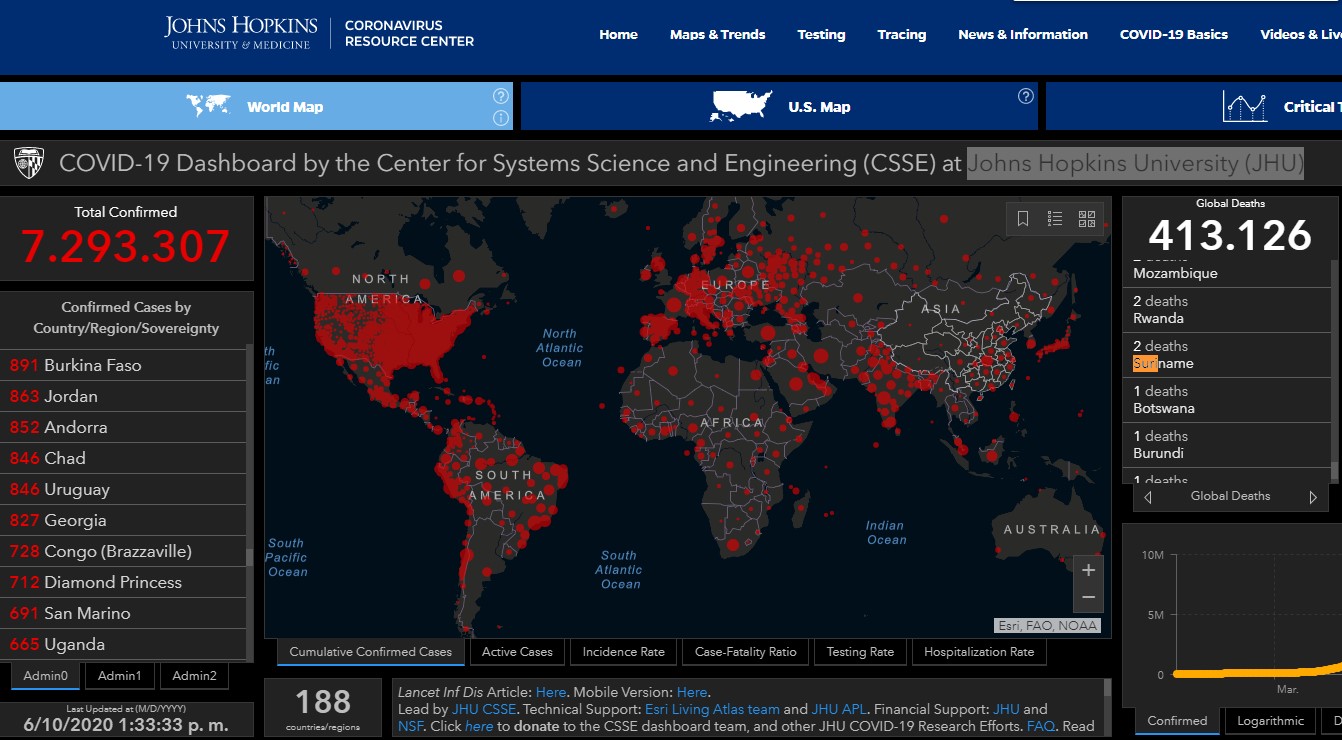Zoom out on the map with minus button
Image resolution: width=1342 pixels, height=740 pixels.
pyautogui.click(x=1089, y=598)
